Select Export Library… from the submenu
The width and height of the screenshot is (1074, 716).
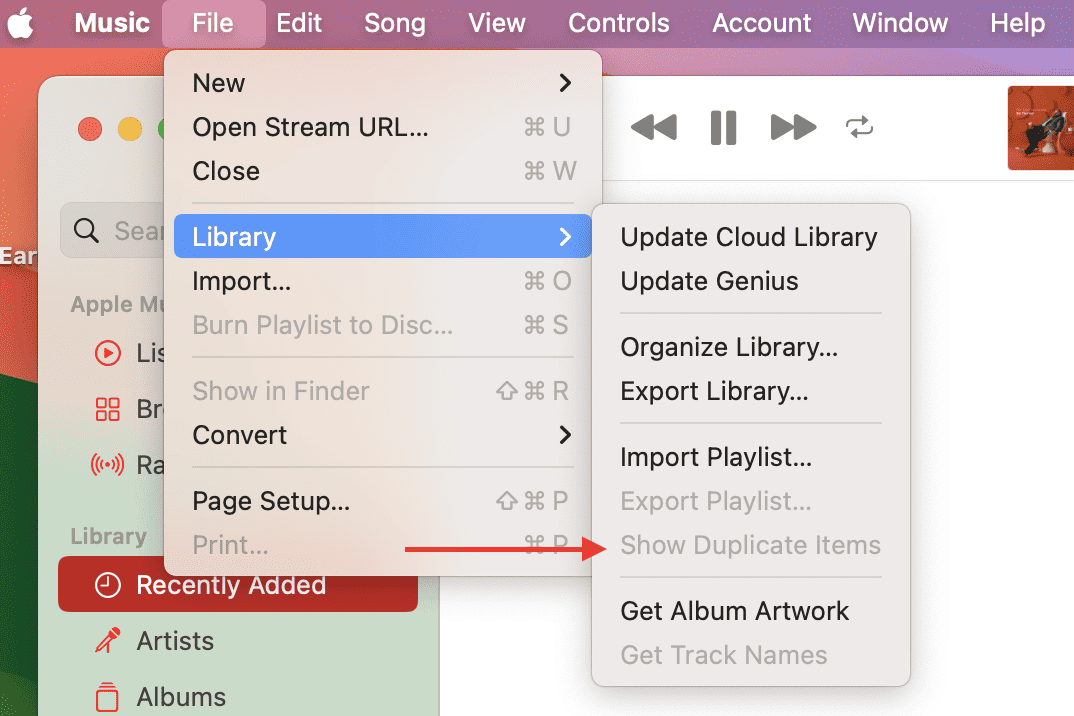point(714,391)
